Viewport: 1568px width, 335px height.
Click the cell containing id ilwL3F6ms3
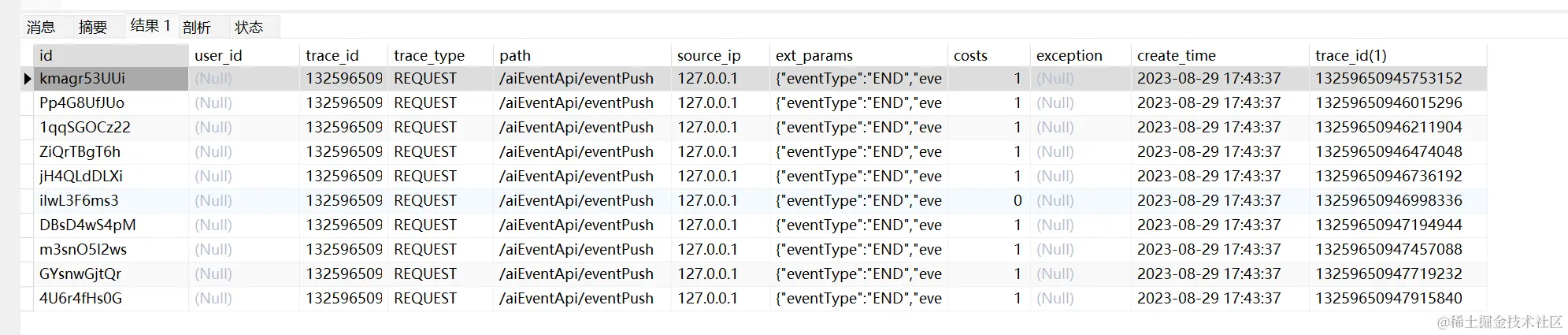111,201
